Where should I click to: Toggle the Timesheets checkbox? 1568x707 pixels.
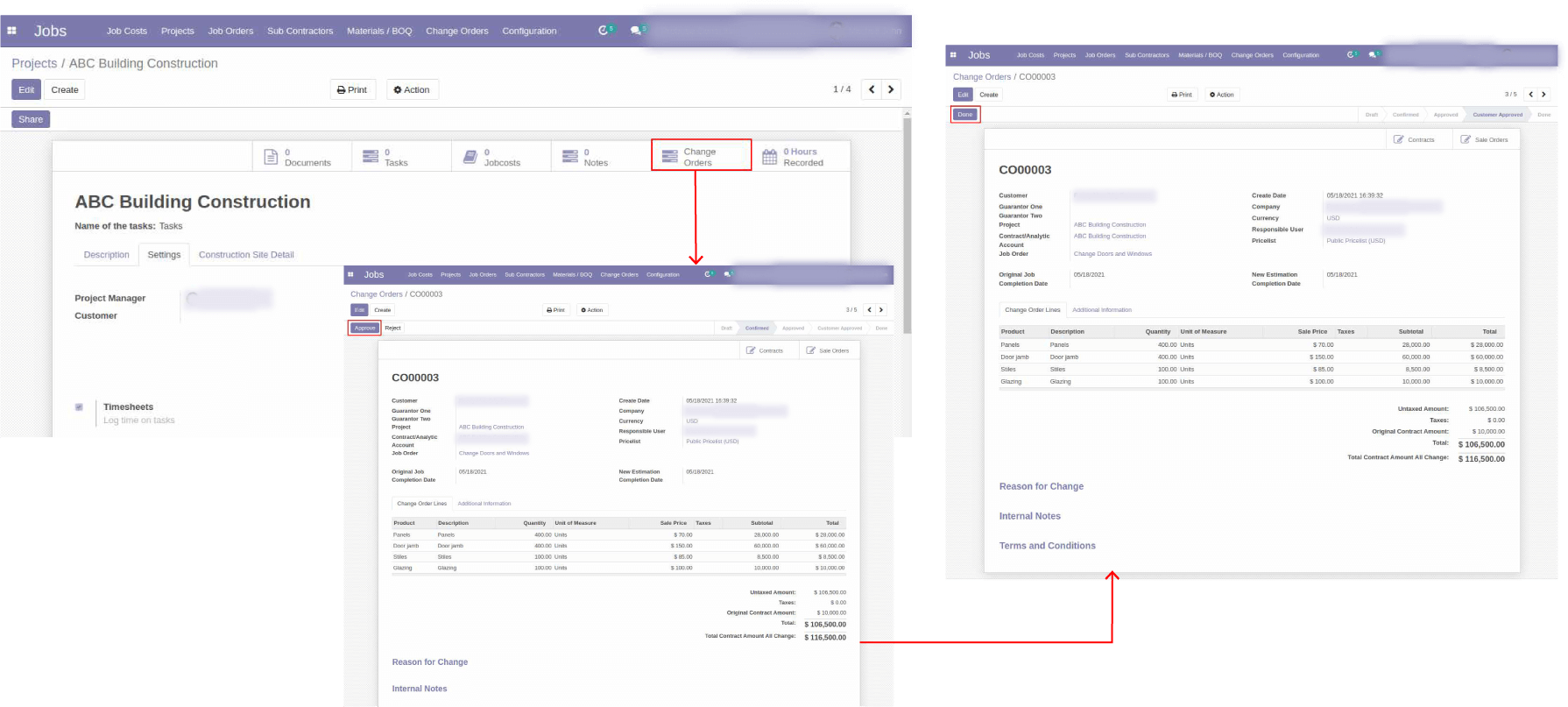(80, 407)
